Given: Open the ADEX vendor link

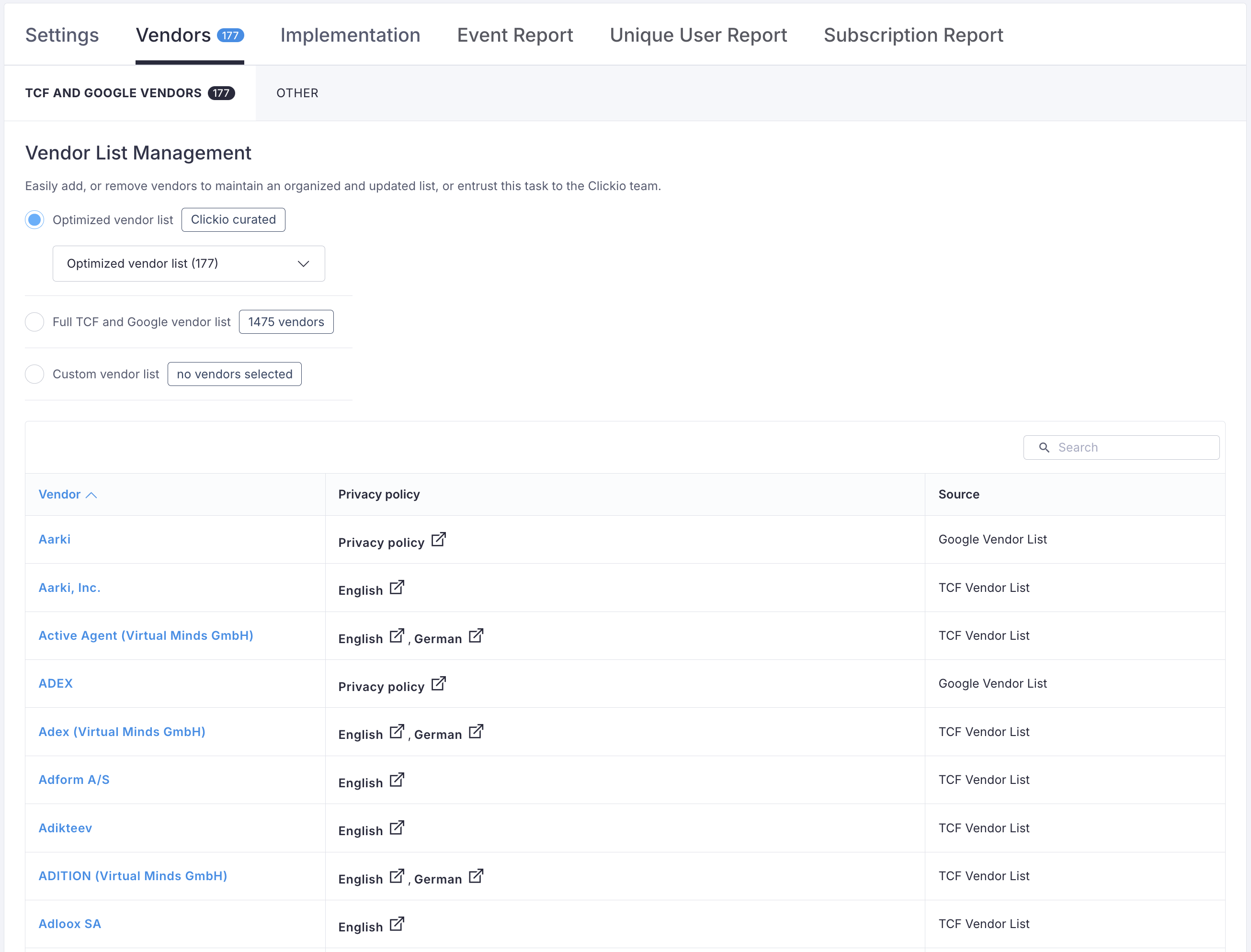Looking at the screenshot, I should tap(56, 683).
